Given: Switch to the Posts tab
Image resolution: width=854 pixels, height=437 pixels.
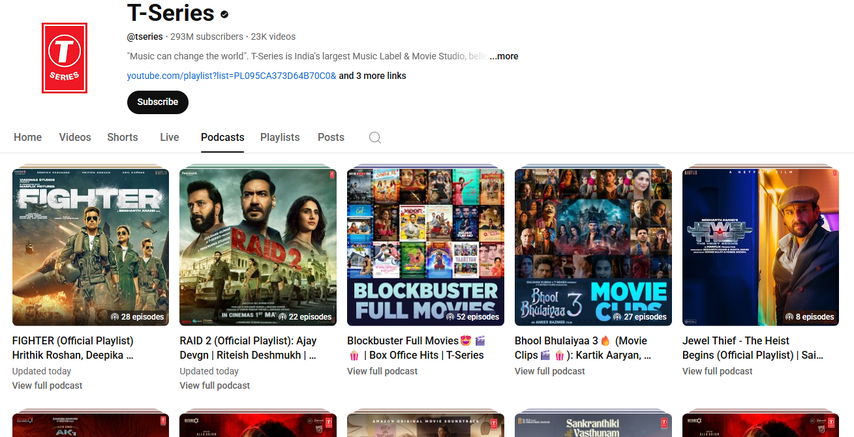Looking at the screenshot, I should (331, 137).
